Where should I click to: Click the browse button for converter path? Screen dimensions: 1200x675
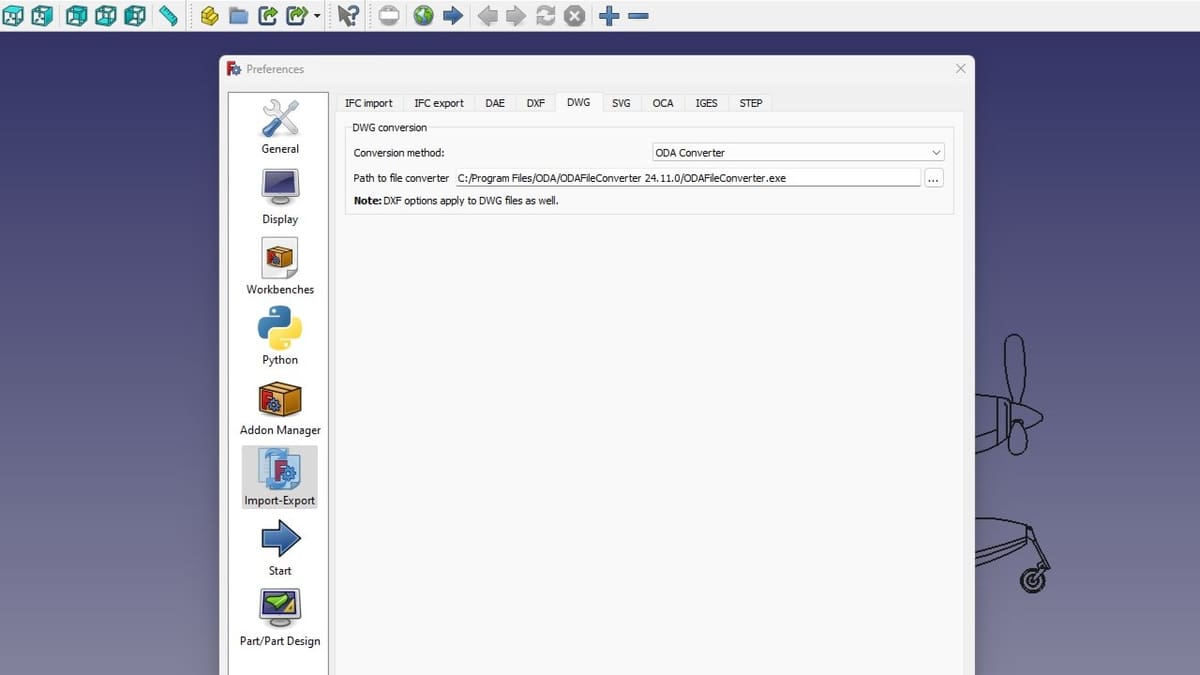tap(933, 178)
